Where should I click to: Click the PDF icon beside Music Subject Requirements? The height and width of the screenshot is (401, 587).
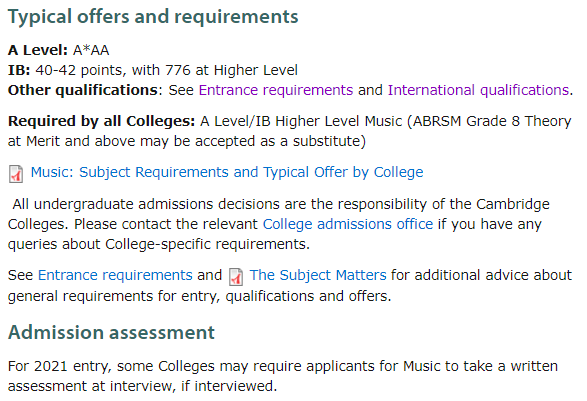(x=16, y=174)
